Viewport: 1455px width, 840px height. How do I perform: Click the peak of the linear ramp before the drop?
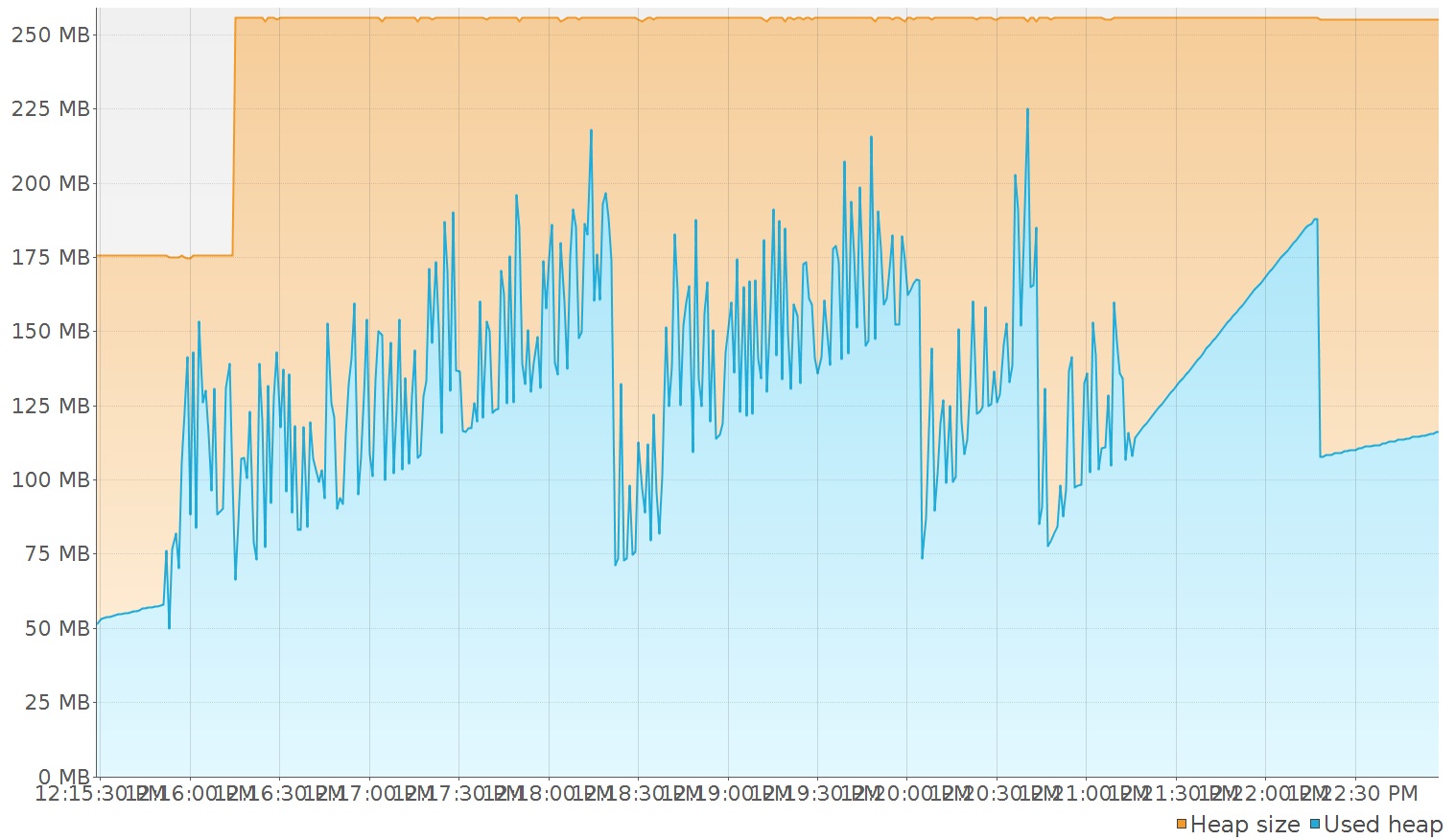point(1316,220)
